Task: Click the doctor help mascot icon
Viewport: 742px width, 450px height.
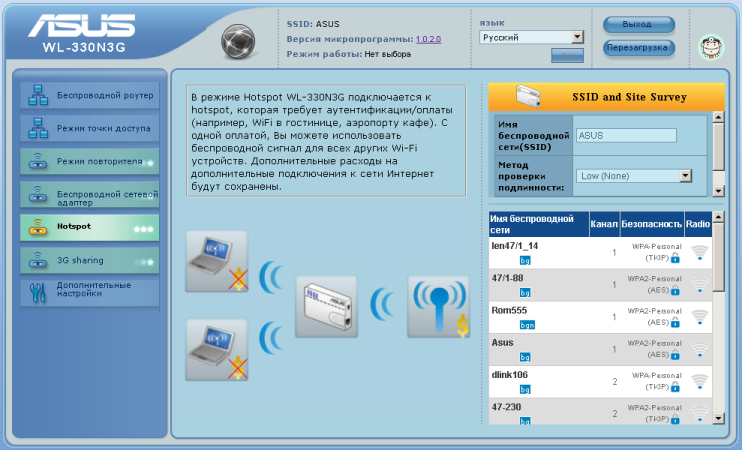Action: [712, 47]
